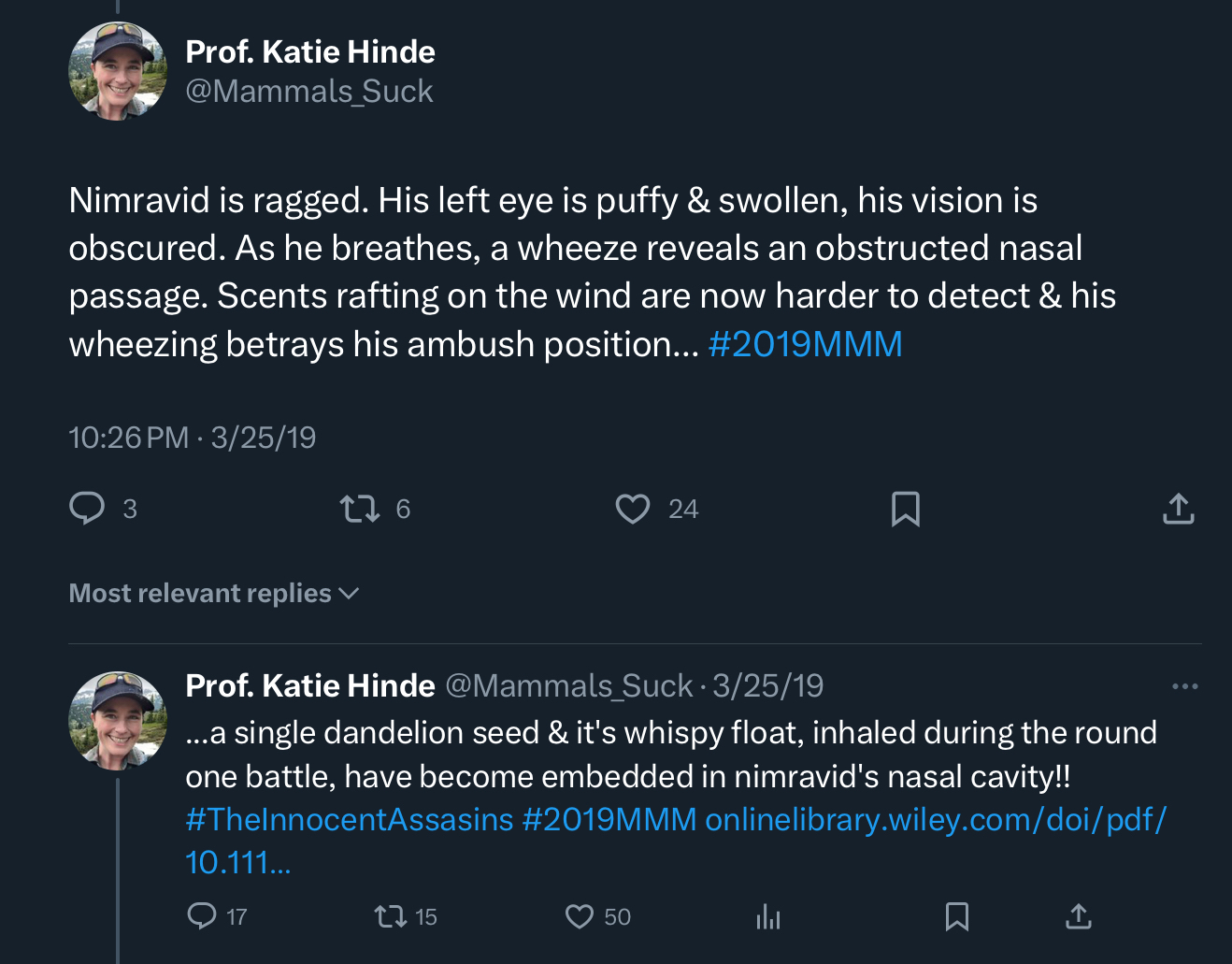Open the #2019MMM hashtag in main tweet
The width and height of the screenshot is (1232, 964).
click(805, 344)
